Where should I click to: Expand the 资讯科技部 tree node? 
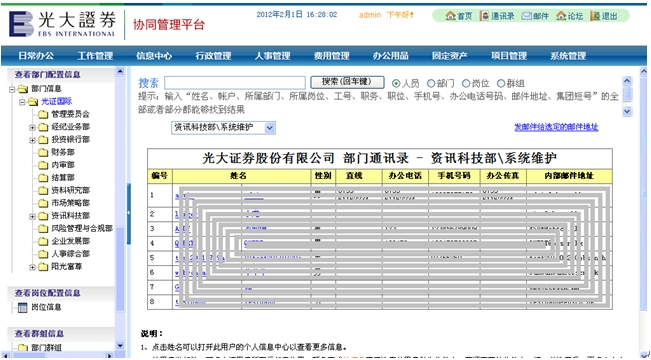pos(32,216)
